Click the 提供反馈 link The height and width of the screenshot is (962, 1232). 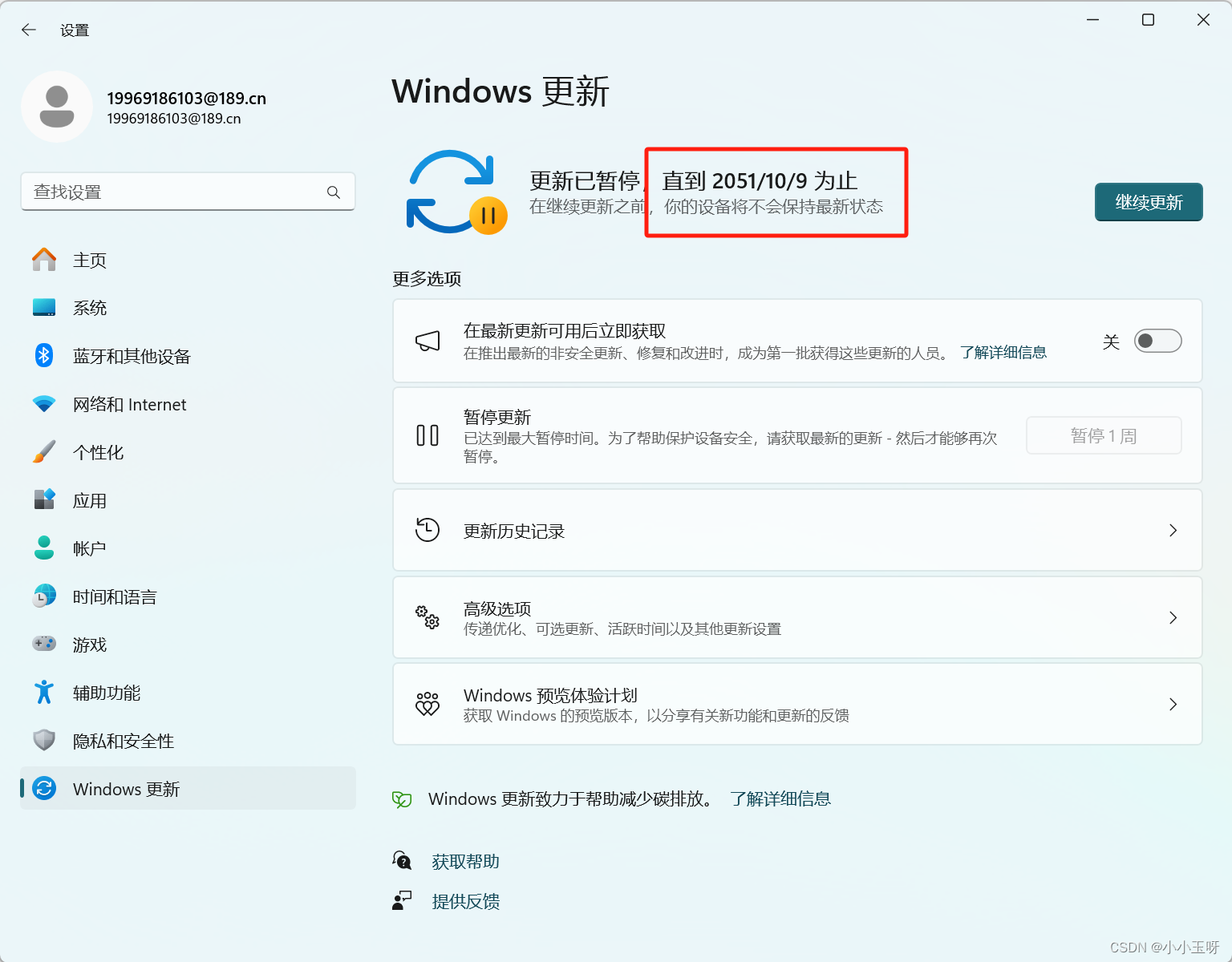[465, 902]
